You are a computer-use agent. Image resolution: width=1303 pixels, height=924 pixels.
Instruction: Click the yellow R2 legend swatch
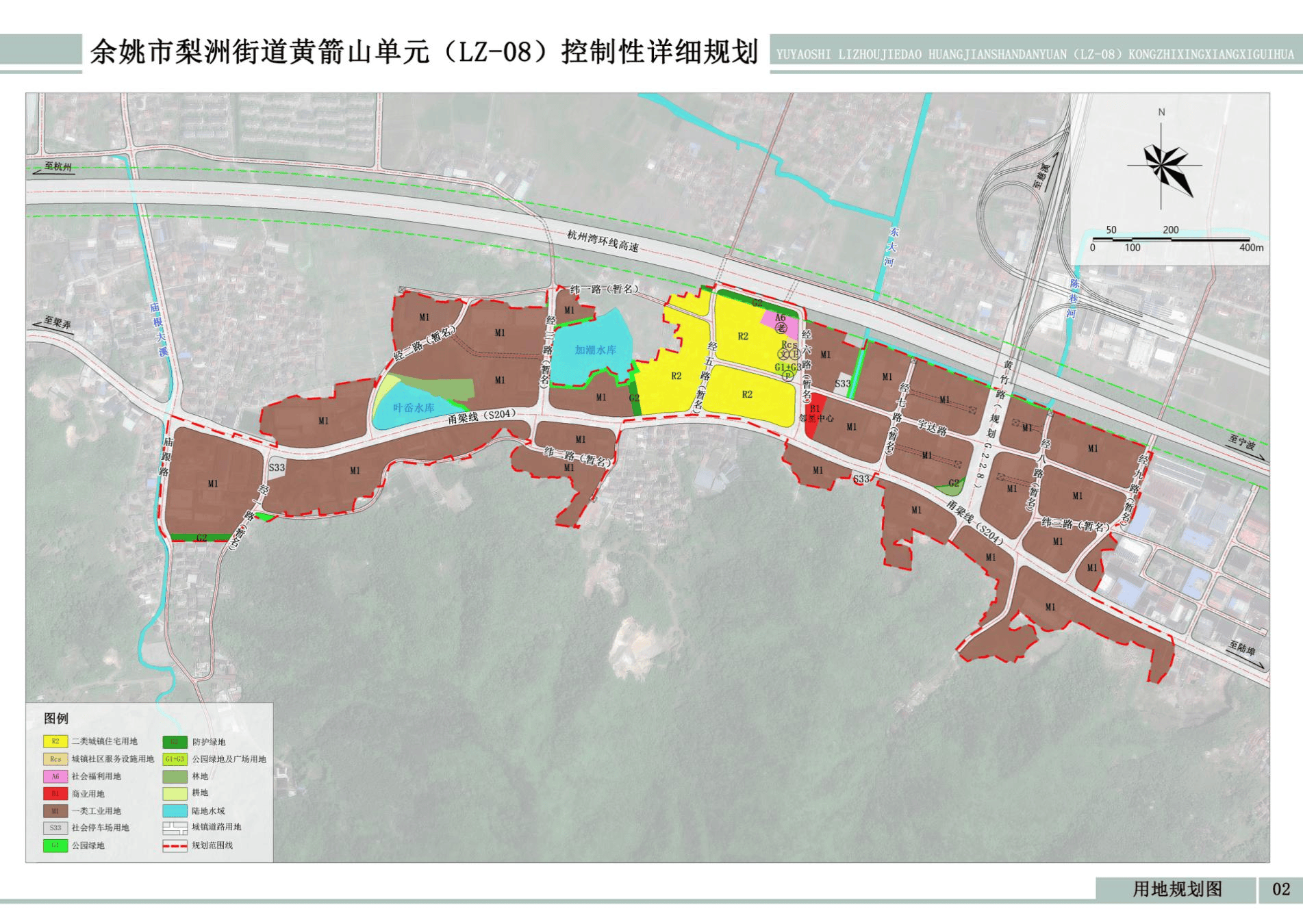click(55, 741)
